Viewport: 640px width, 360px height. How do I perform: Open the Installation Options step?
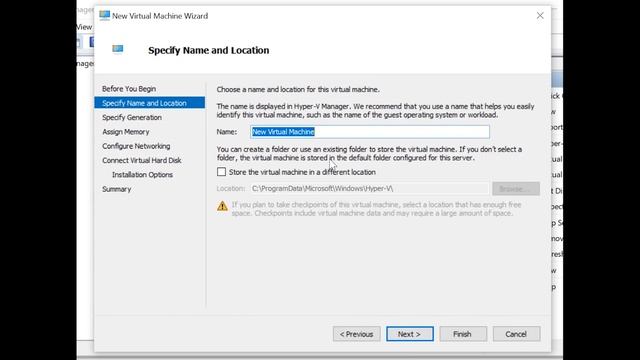pos(142,174)
